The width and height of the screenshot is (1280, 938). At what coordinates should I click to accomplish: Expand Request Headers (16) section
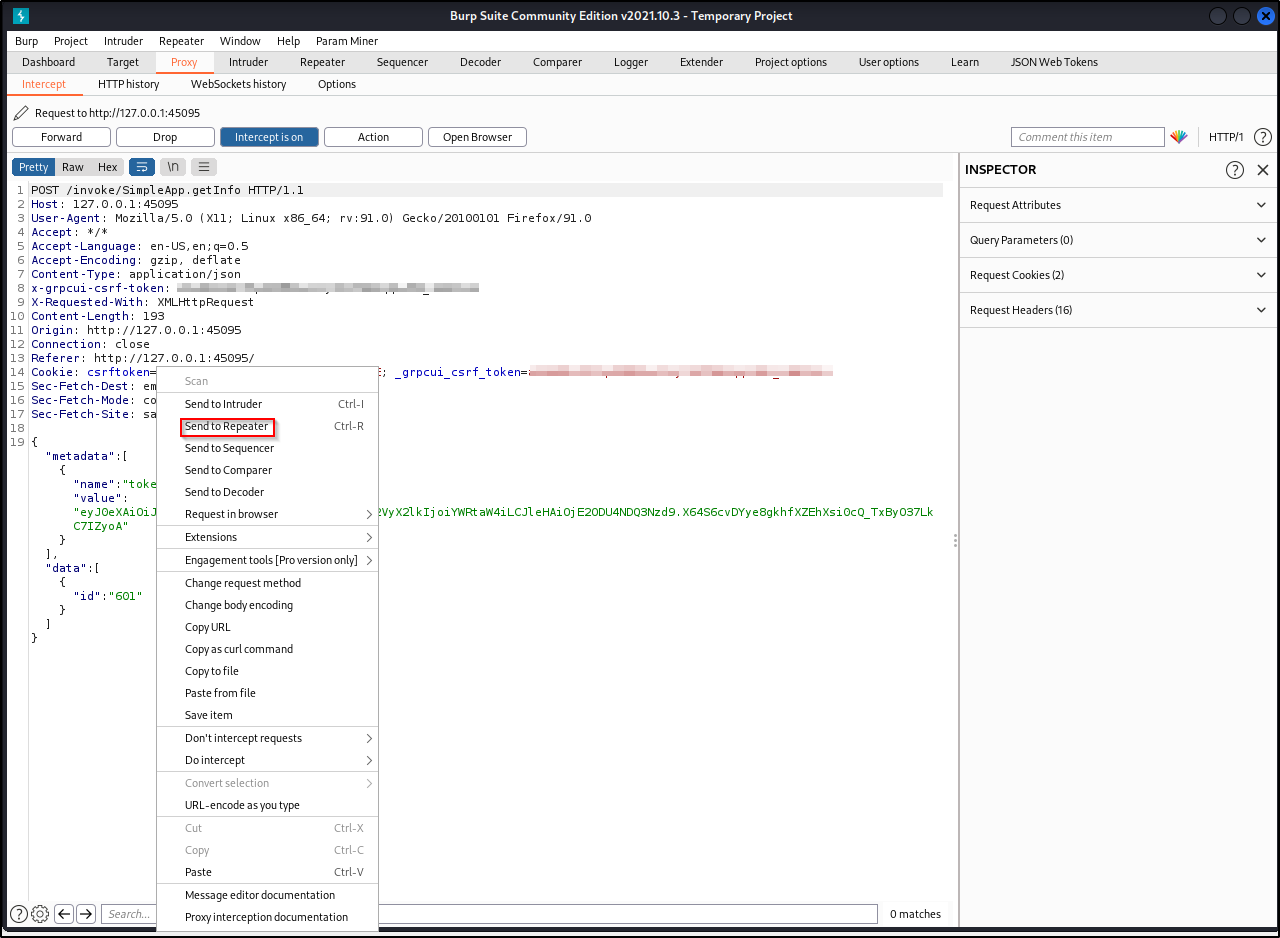point(1119,310)
